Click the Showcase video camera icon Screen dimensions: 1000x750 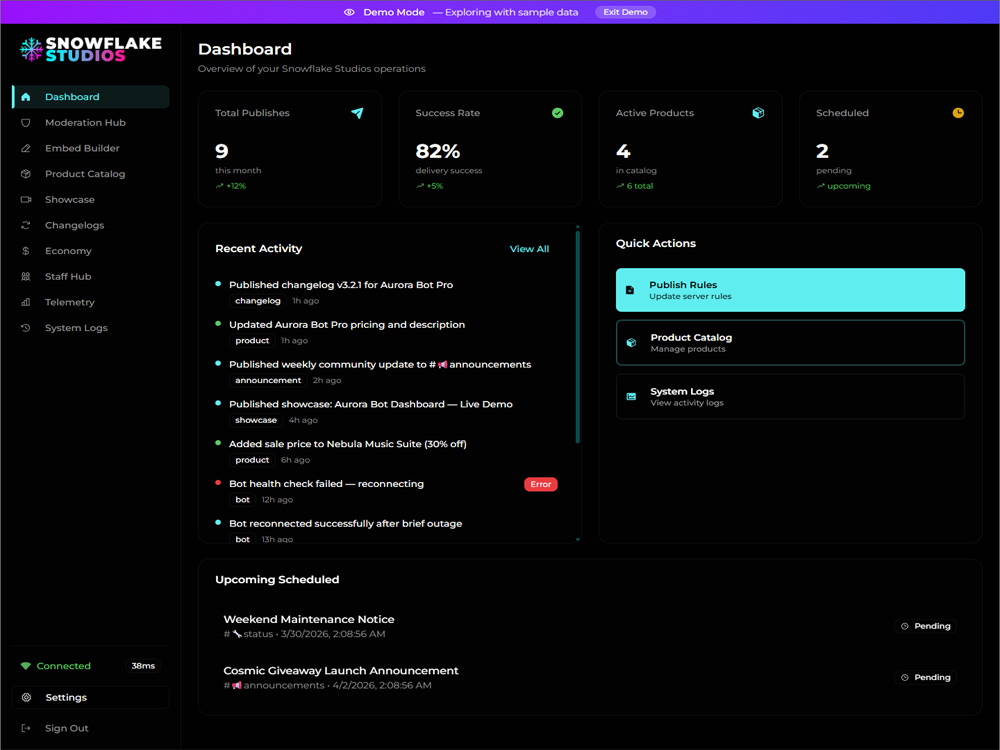pyautogui.click(x=26, y=200)
